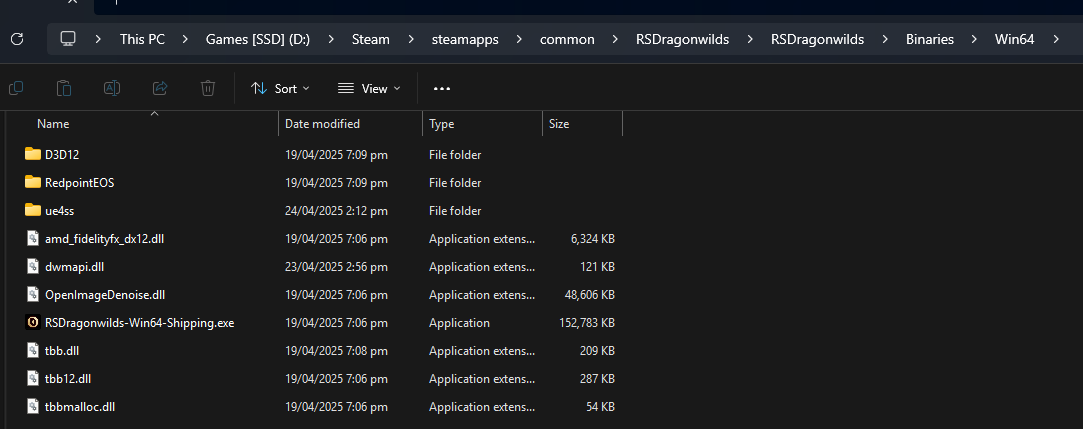The width and height of the screenshot is (1083, 429).
Task: Click the OpenImageDenoise.dll file icon
Action: point(32,294)
